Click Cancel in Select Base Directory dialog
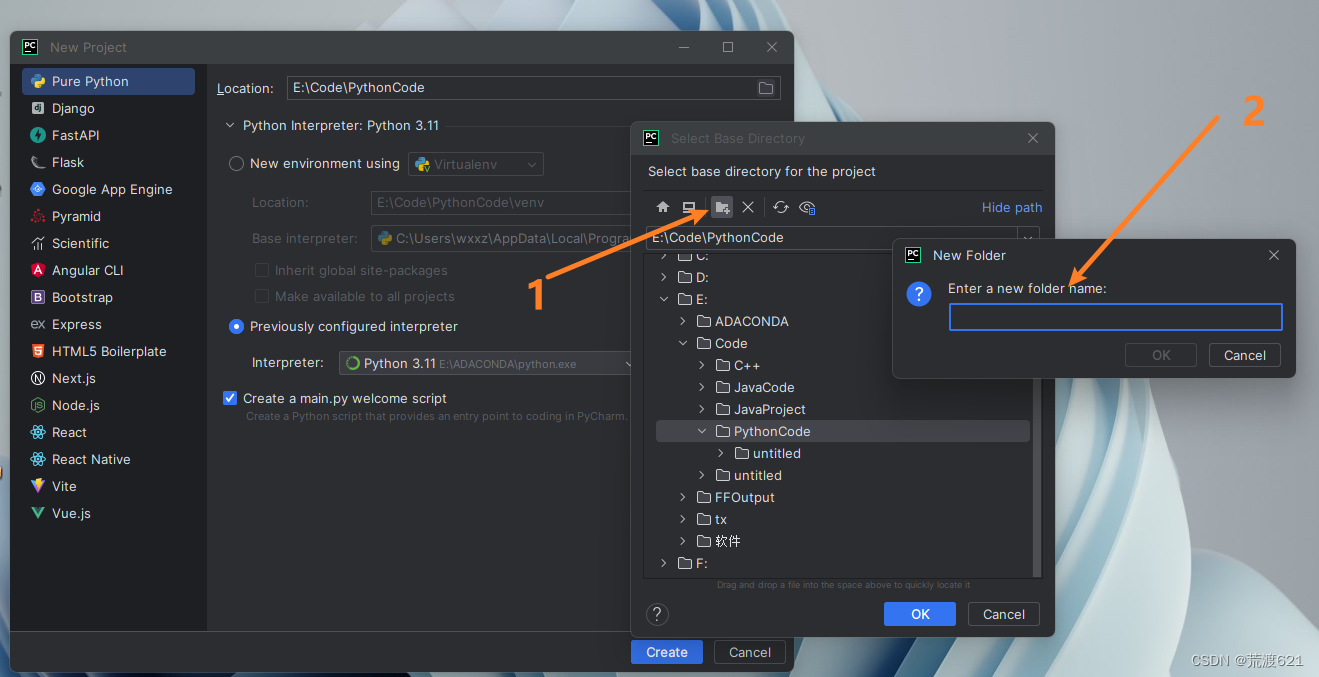 coord(1004,614)
